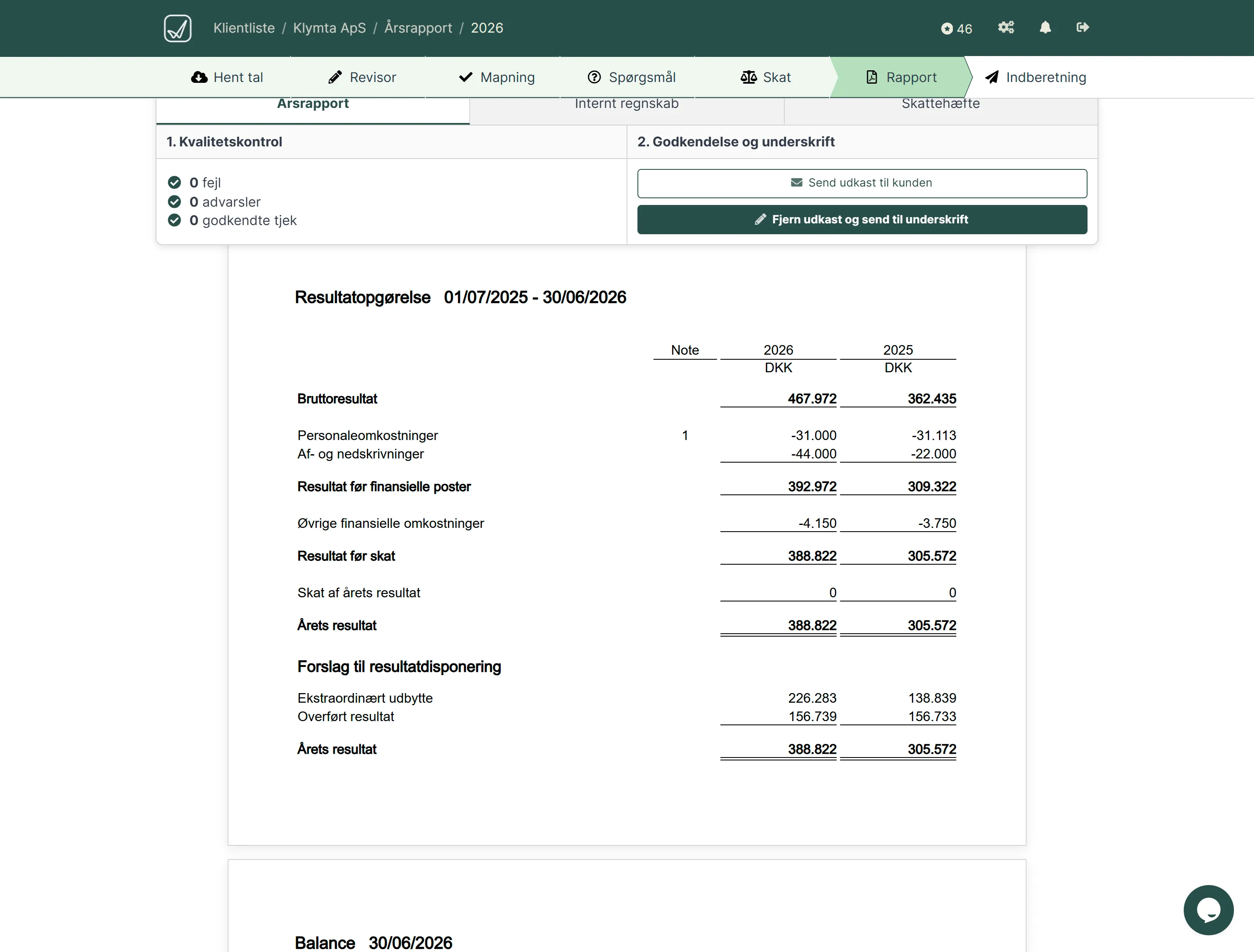Click the paper plane icon of Indberetning
Image resolution: width=1254 pixels, height=952 pixels.
991,77
